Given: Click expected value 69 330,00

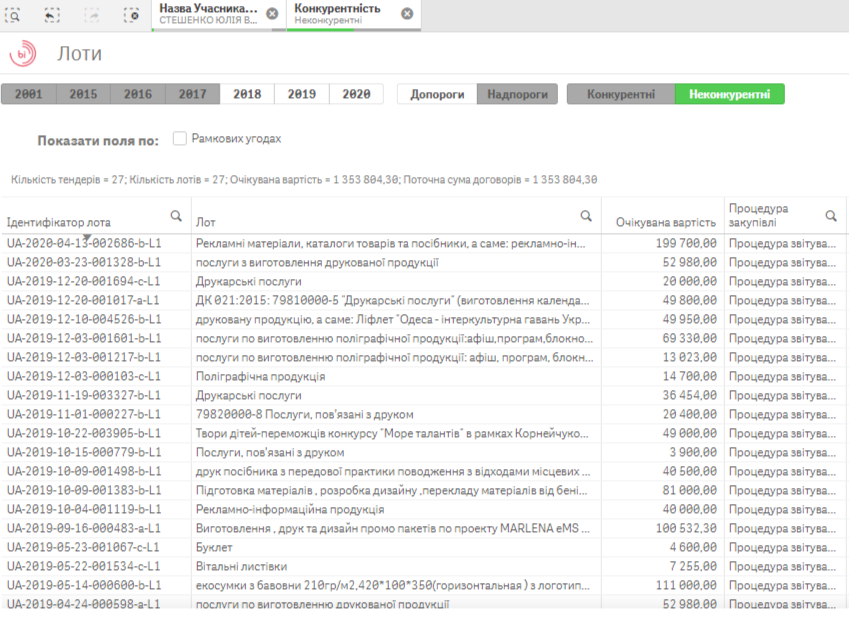Looking at the screenshot, I should [689, 338].
